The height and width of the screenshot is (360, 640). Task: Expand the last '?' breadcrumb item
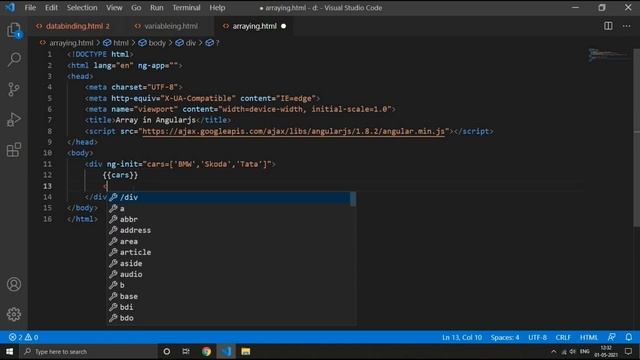(213, 43)
